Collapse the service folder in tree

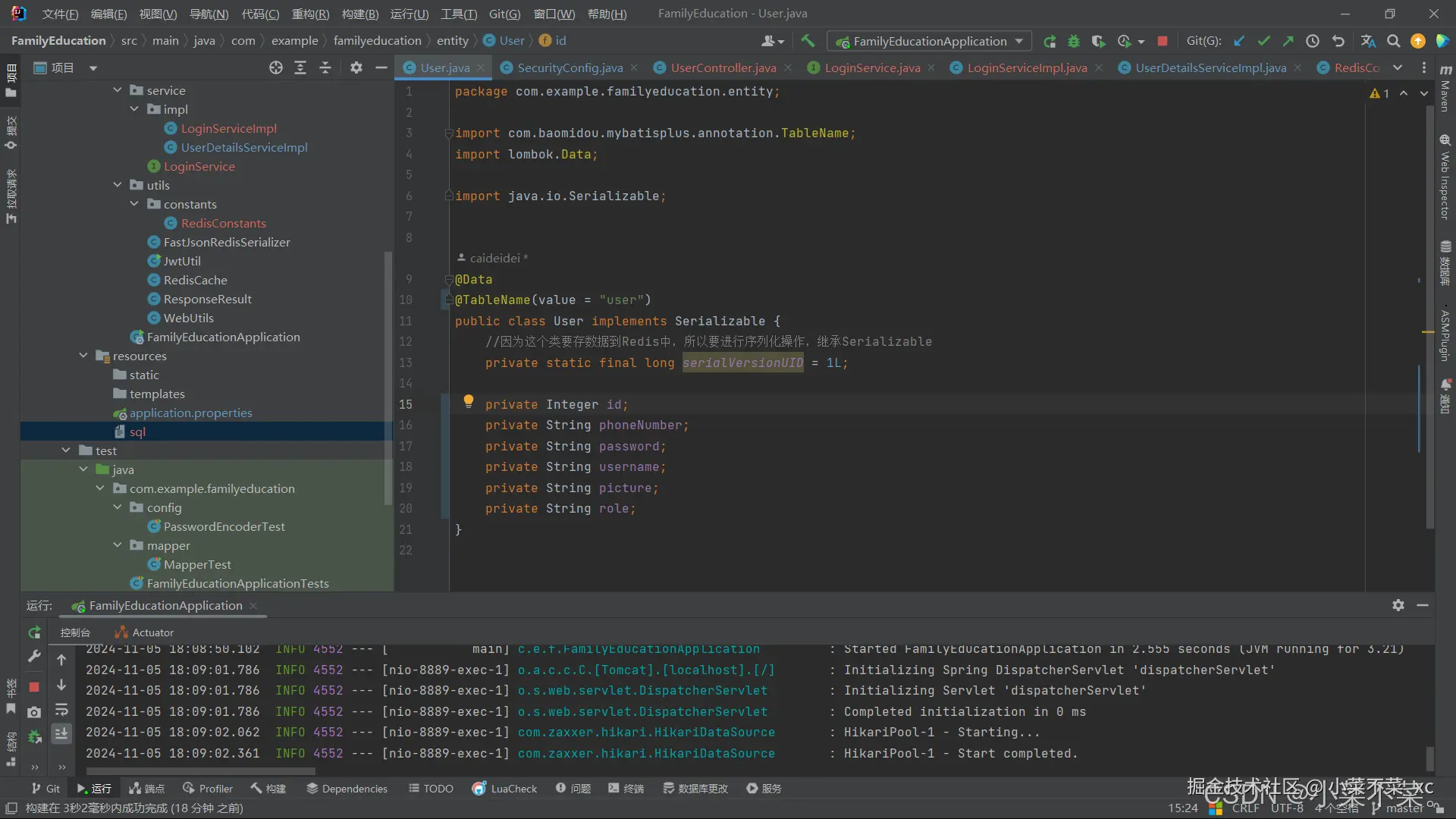118,90
